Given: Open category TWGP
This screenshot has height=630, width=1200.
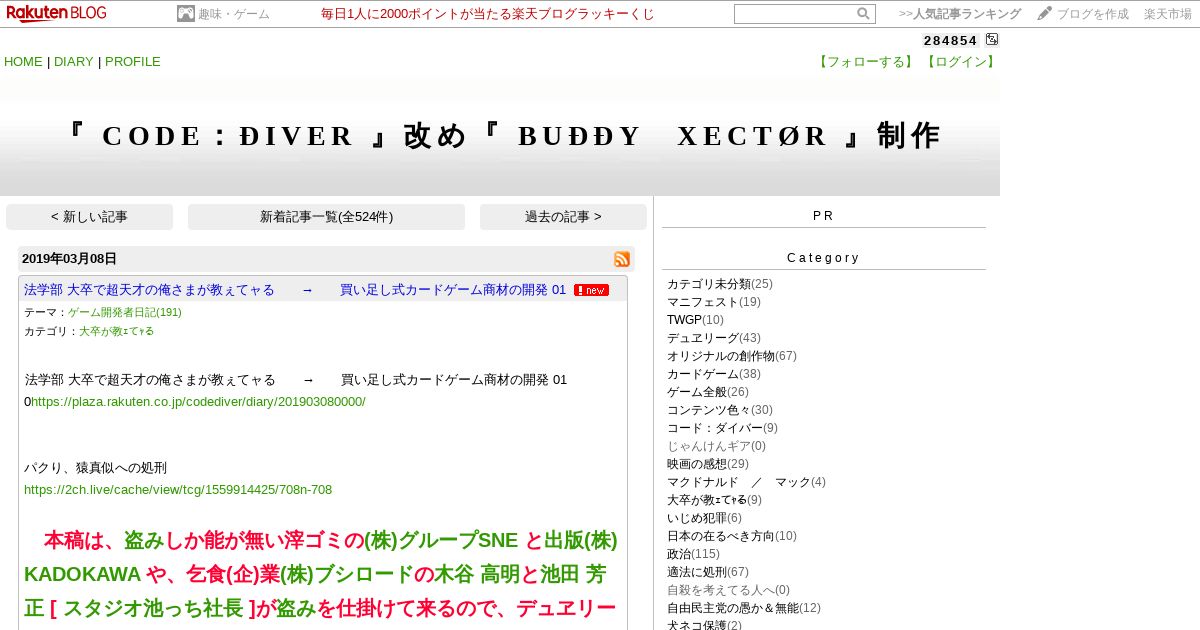Looking at the screenshot, I should point(684,320).
